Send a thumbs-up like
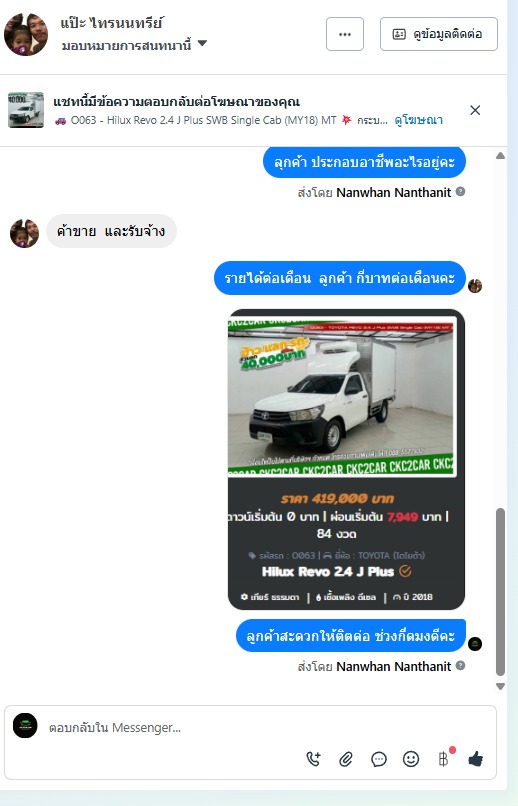Screen dimensions: 518x806 (476, 759)
